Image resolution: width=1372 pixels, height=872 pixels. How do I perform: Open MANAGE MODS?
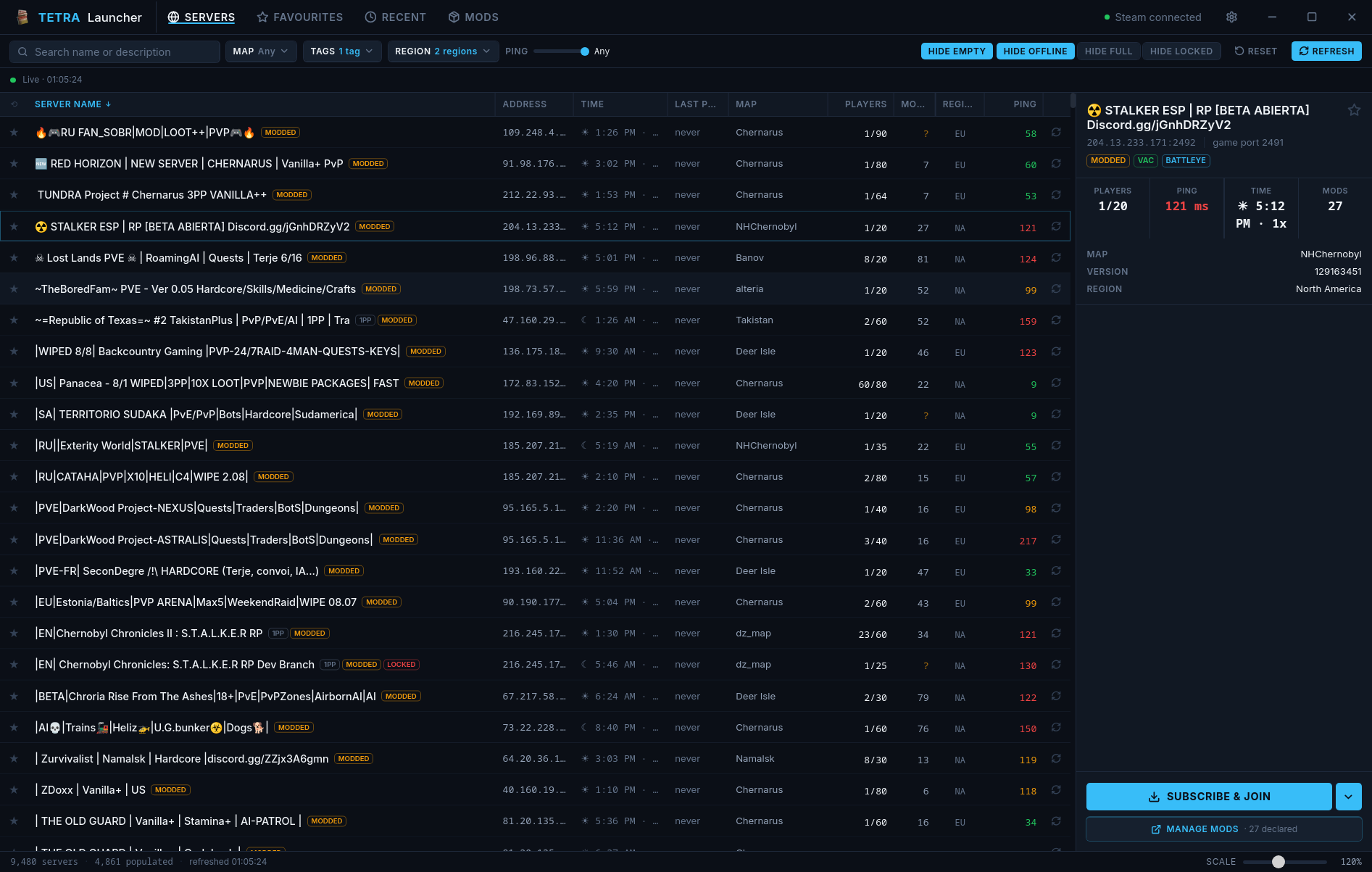(1223, 829)
